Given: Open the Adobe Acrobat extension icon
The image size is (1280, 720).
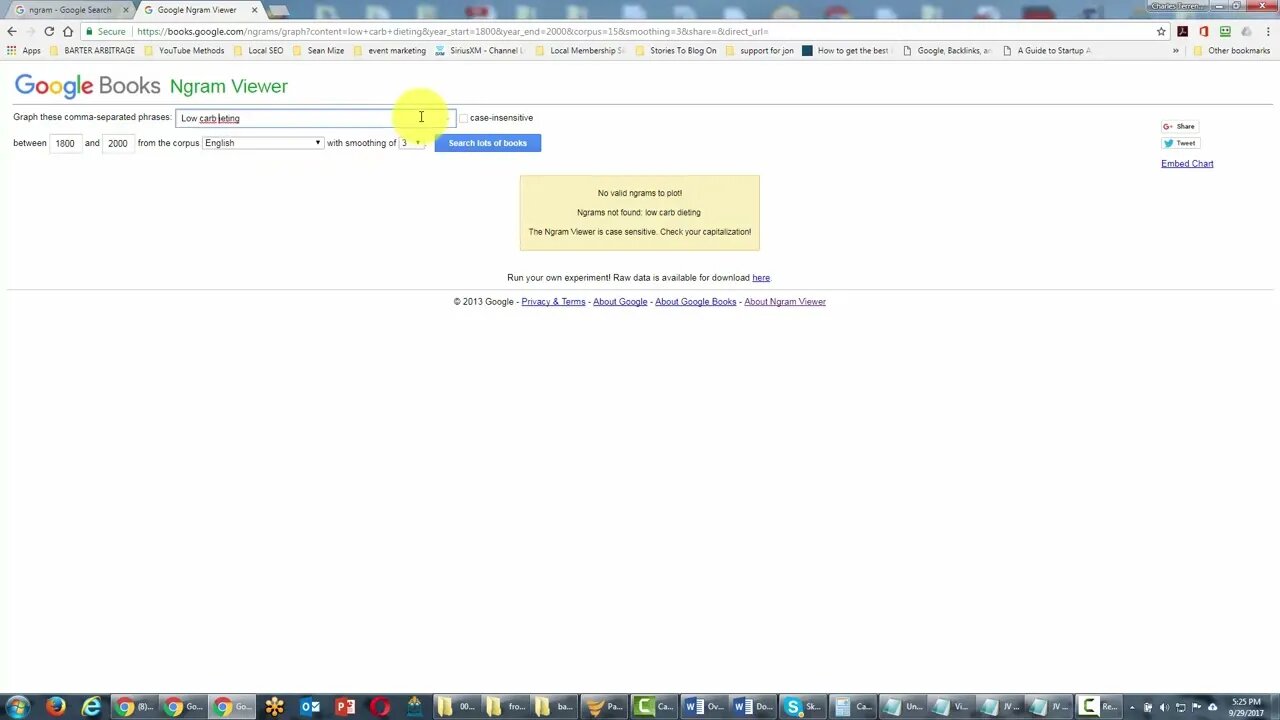Looking at the screenshot, I should pos(1182,31).
